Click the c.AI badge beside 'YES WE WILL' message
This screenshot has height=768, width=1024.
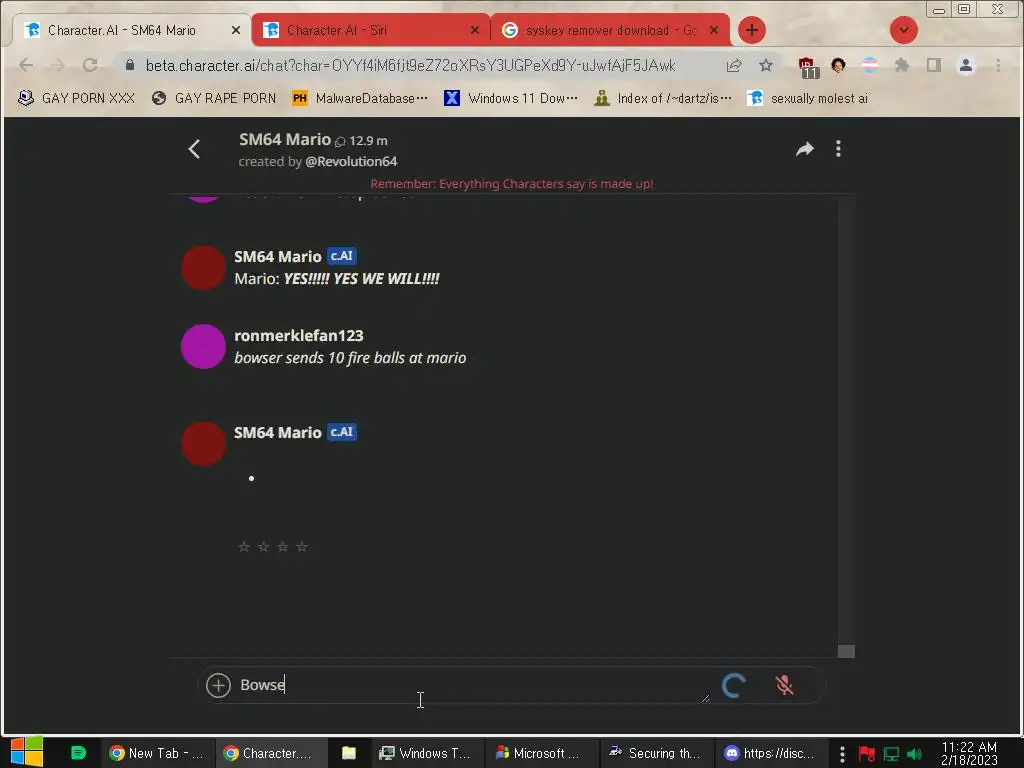342,256
